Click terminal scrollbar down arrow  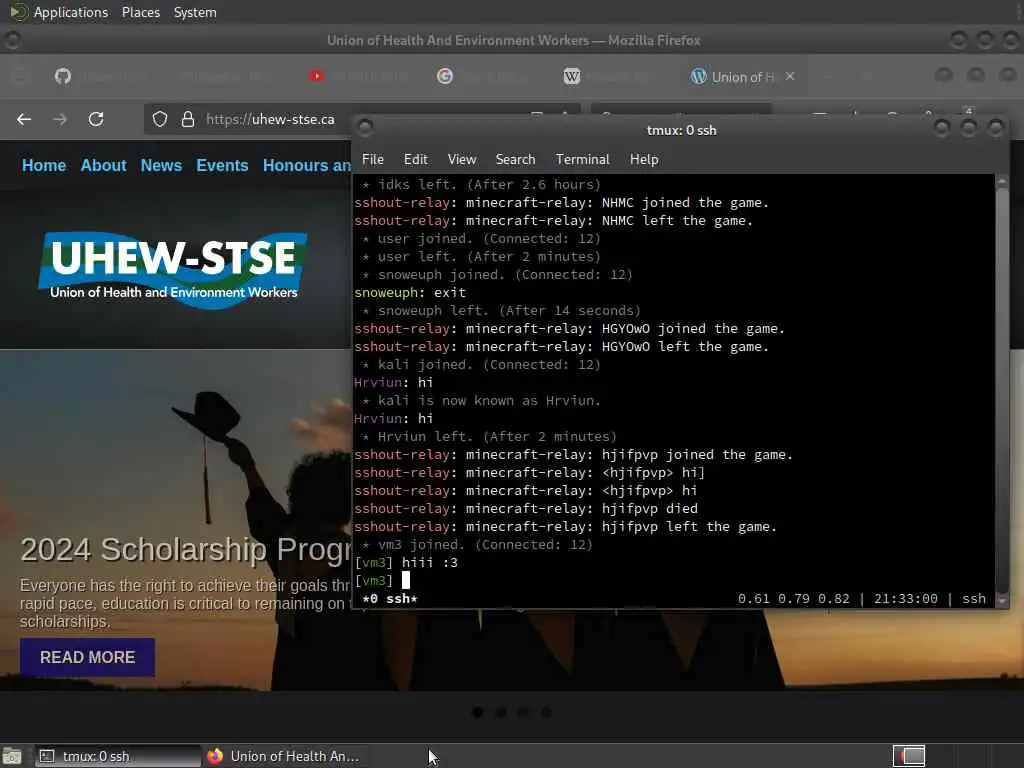1002,600
